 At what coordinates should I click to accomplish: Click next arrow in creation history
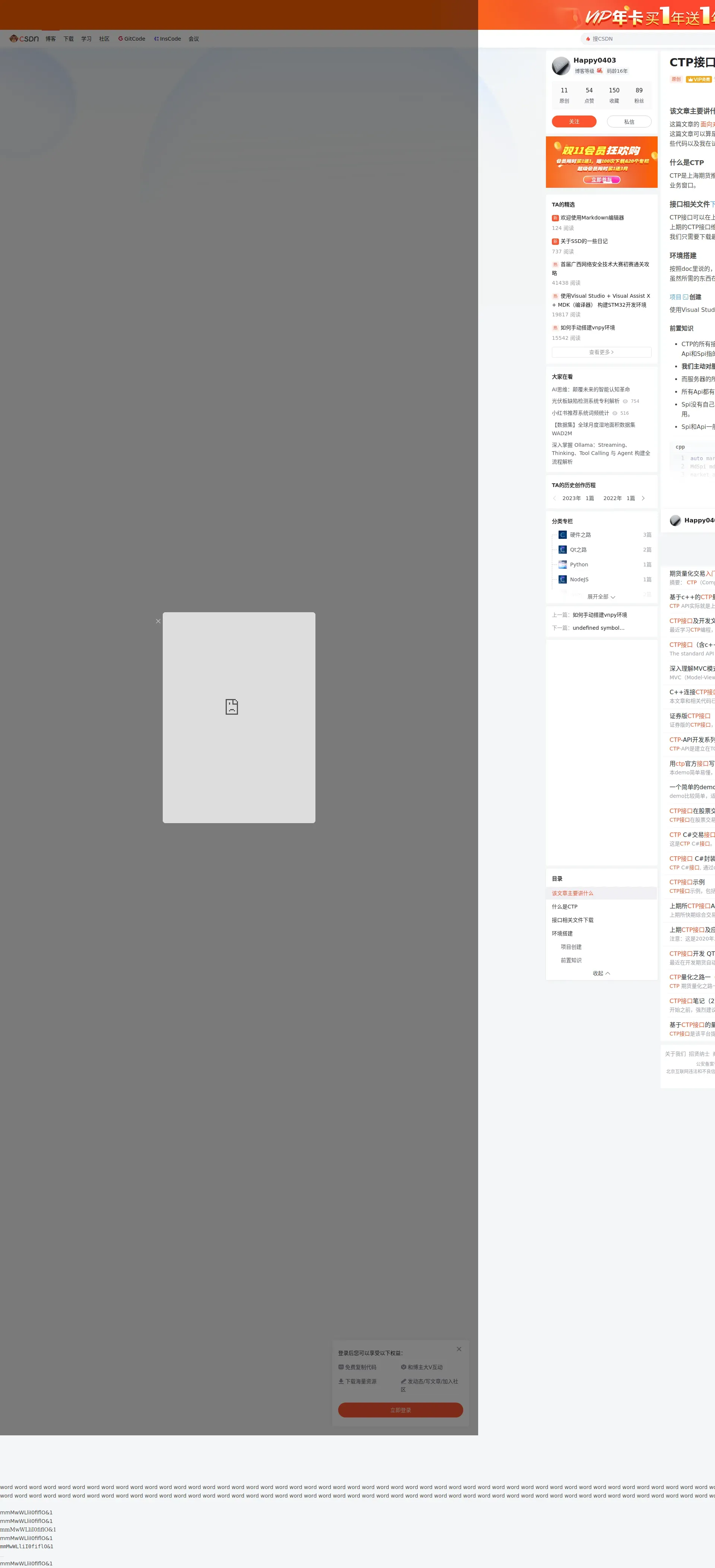pos(643,498)
